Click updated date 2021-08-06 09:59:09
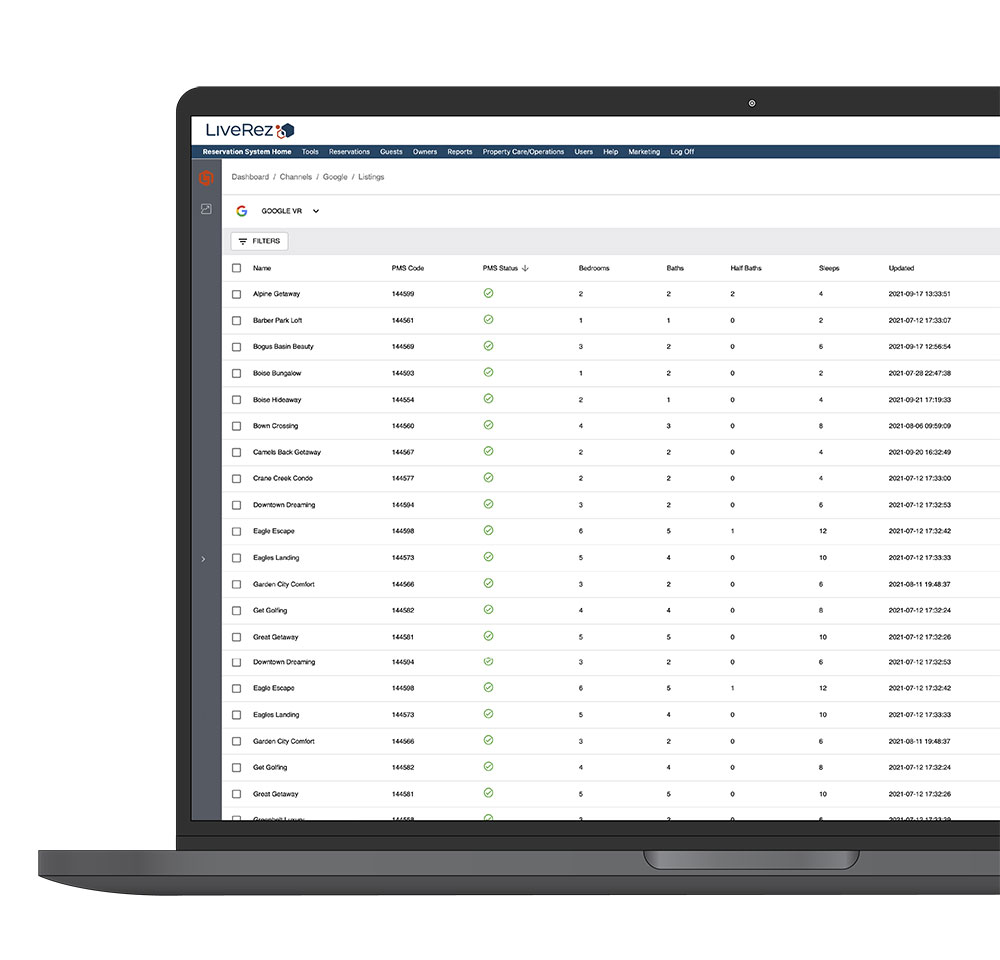 [919, 426]
